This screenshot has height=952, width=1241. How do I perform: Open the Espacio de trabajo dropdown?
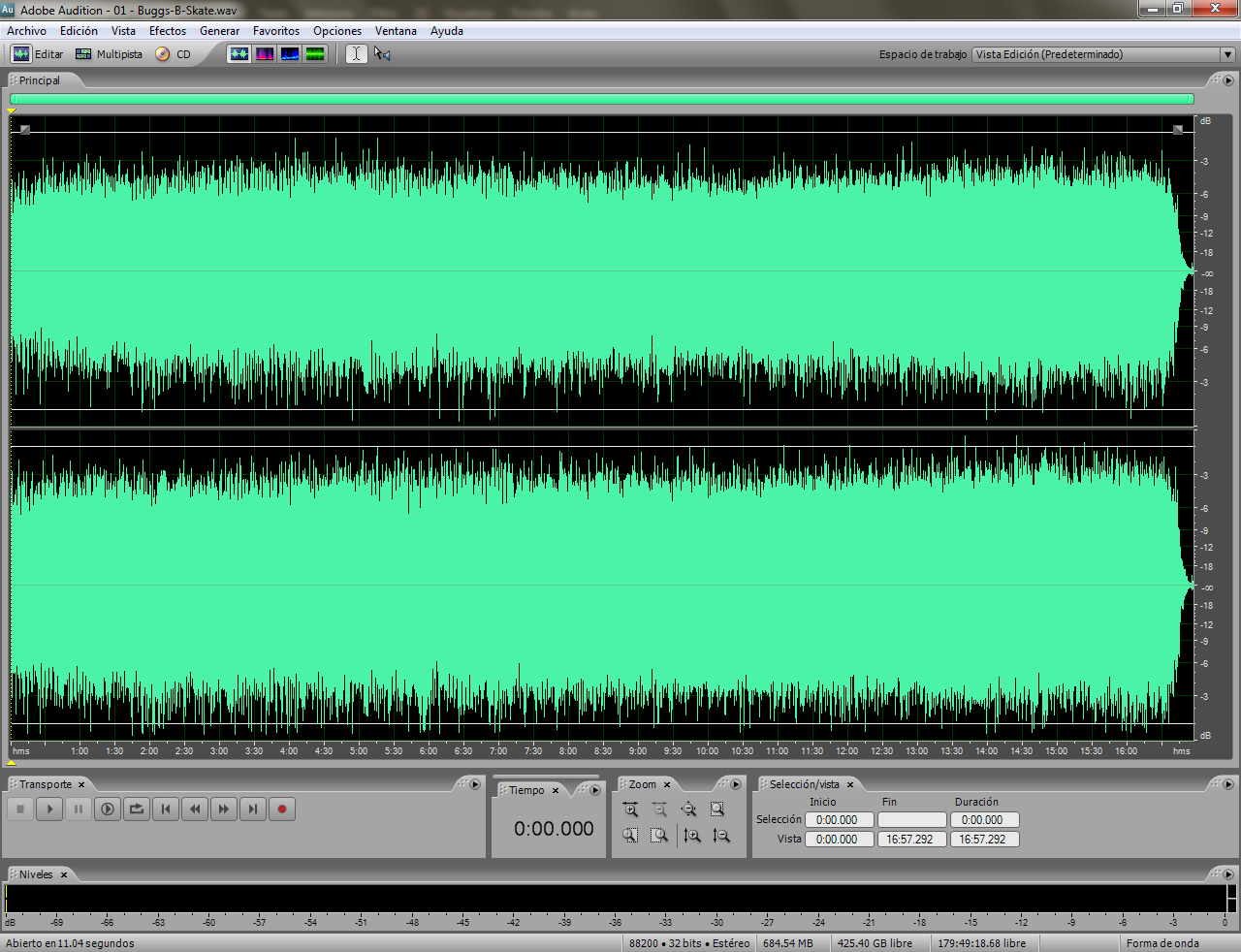coord(1104,54)
